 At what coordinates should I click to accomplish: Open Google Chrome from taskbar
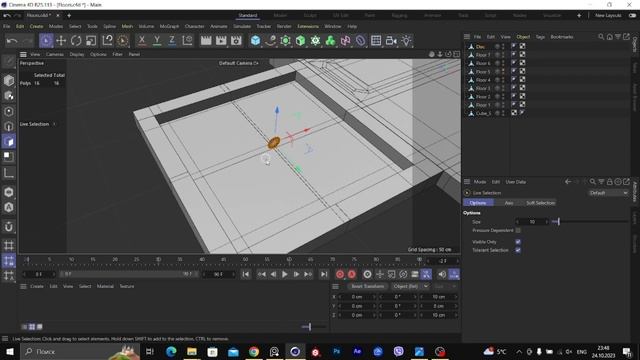[x=253, y=351]
